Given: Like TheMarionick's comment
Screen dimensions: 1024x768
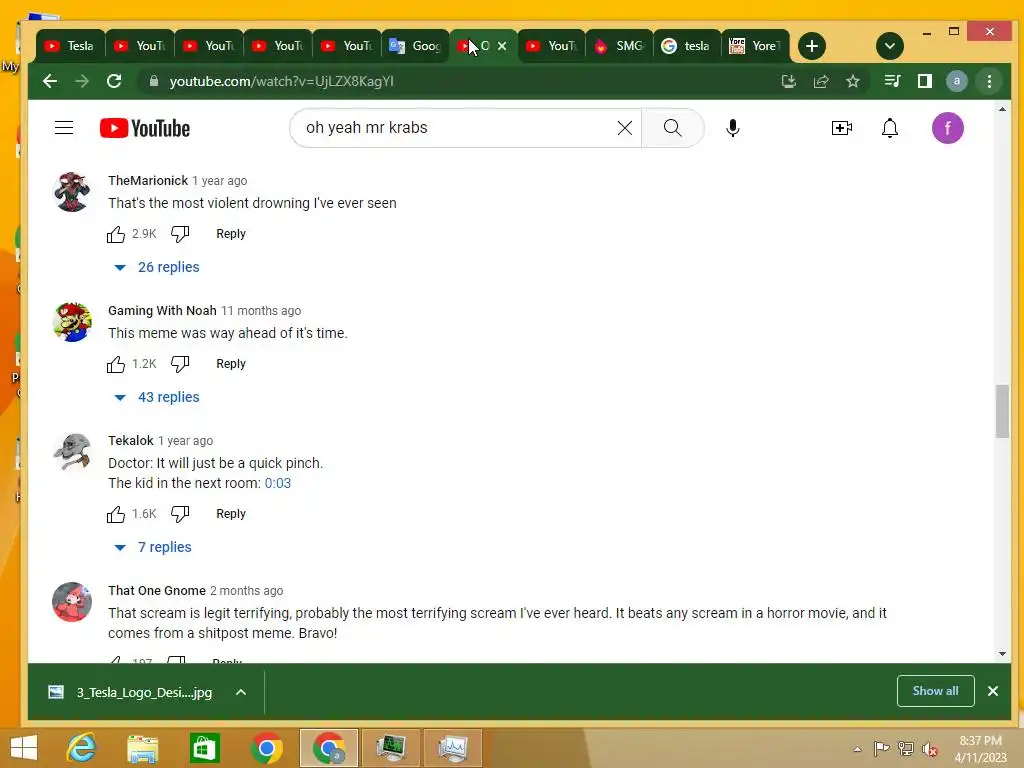Looking at the screenshot, I should click(x=116, y=234).
